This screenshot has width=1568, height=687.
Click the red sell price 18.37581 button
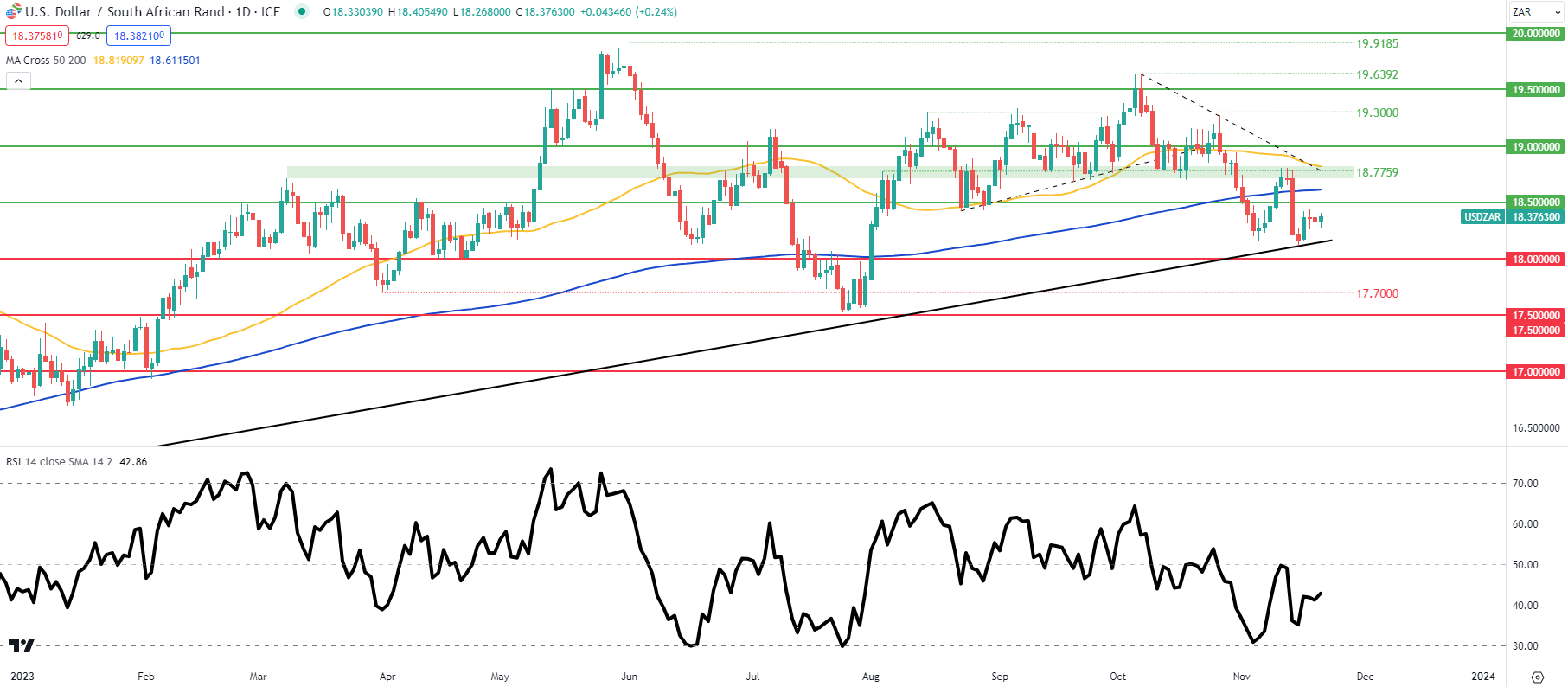(36, 35)
